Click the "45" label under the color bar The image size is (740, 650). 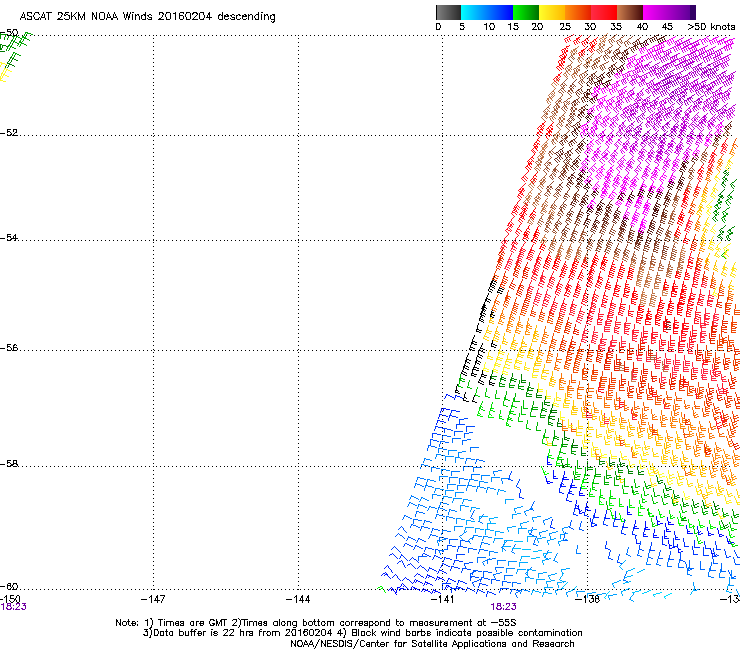tap(667, 27)
